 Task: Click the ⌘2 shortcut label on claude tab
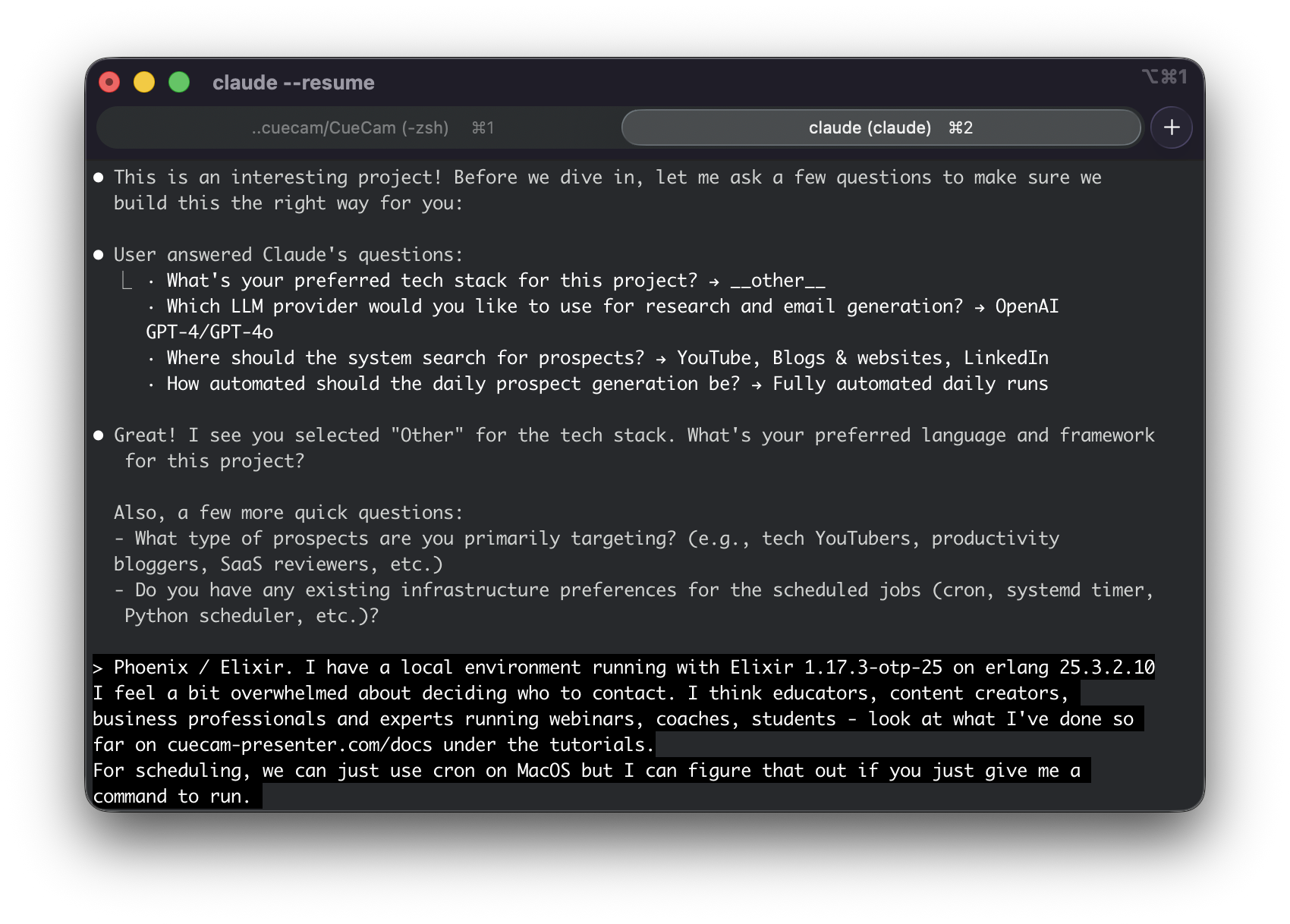(961, 127)
